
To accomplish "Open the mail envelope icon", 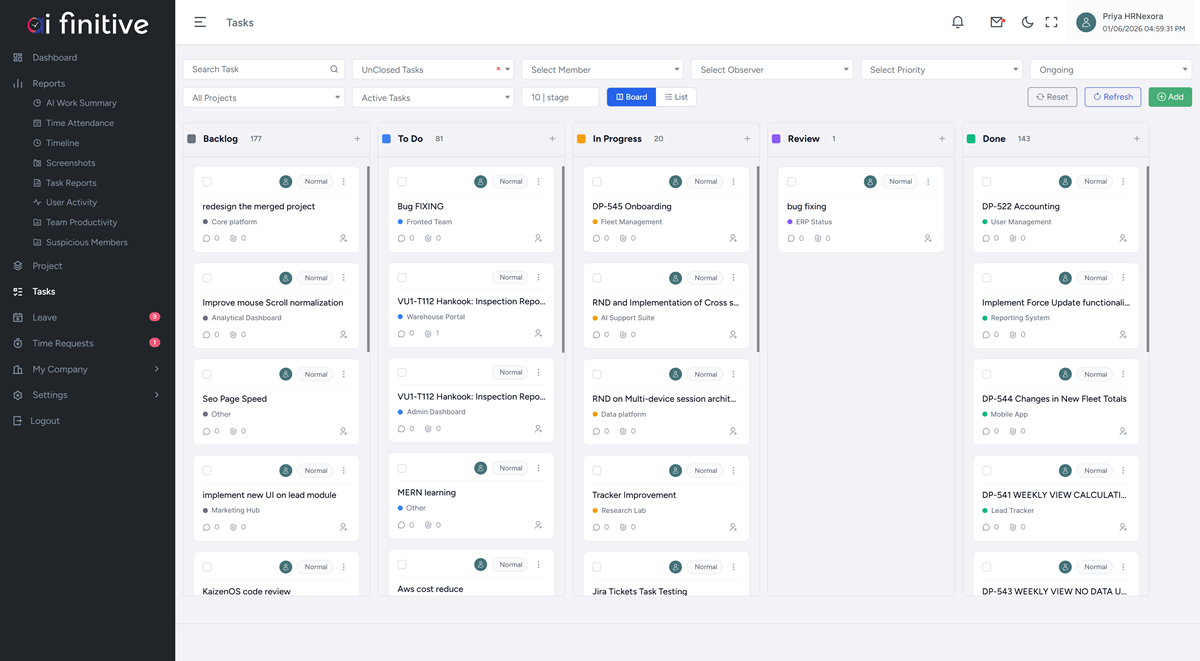I will coord(997,22).
